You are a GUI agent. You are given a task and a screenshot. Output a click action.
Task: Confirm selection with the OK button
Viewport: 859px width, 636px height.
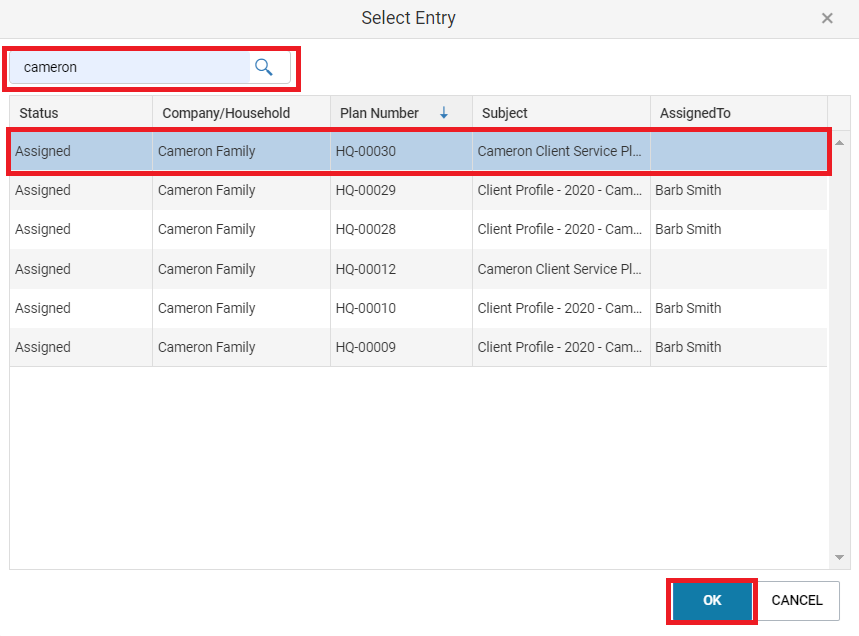pyautogui.click(x=712, y=600)
